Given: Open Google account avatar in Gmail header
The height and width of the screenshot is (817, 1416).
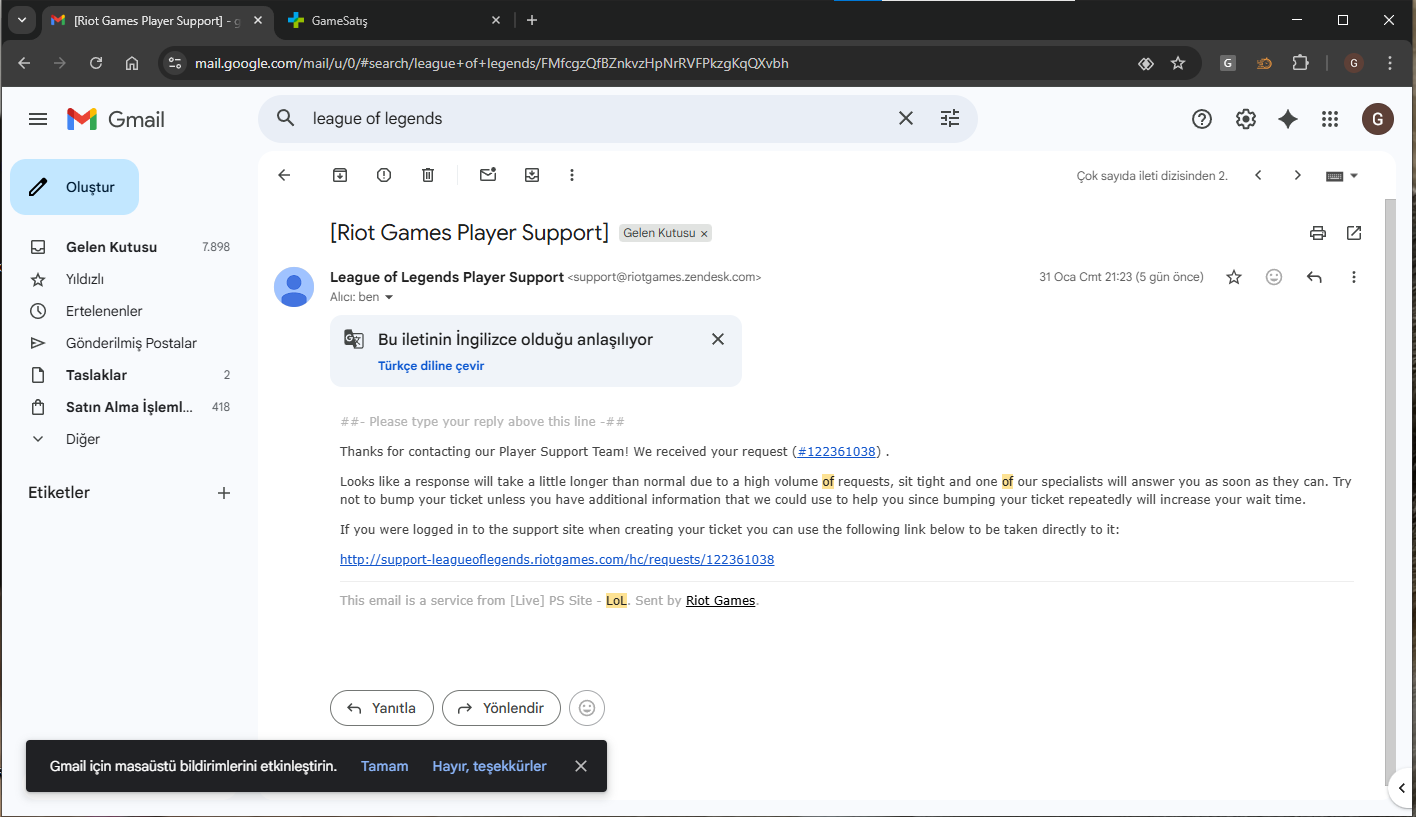Looking at the screenshot, I should click(x=1378, y=119).
